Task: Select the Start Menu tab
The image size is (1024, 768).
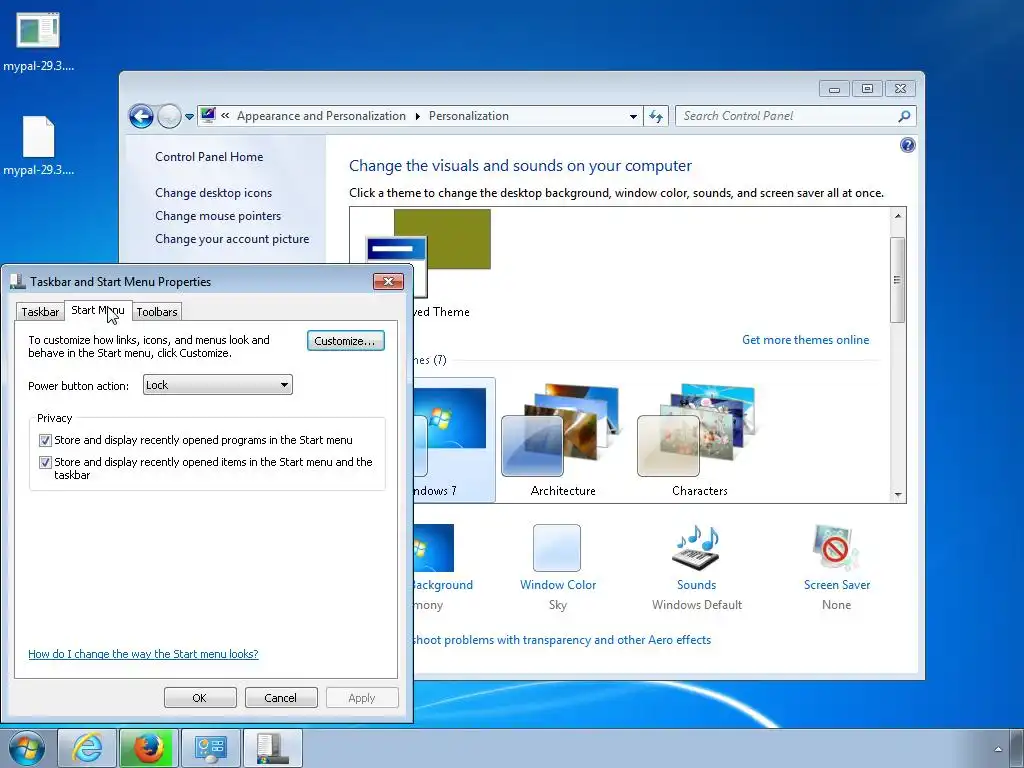Action: 98,310
